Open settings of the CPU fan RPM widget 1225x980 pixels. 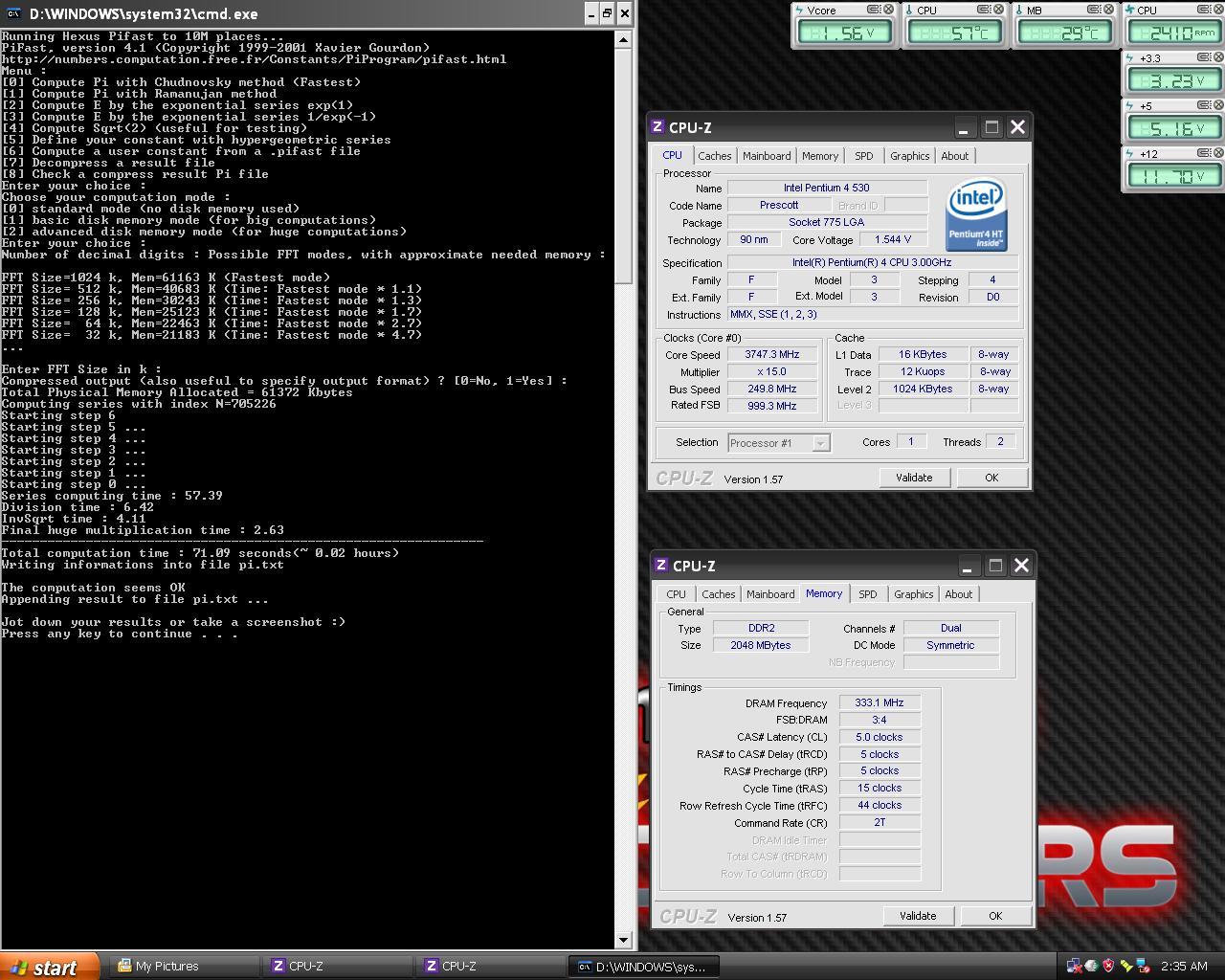1206,10
